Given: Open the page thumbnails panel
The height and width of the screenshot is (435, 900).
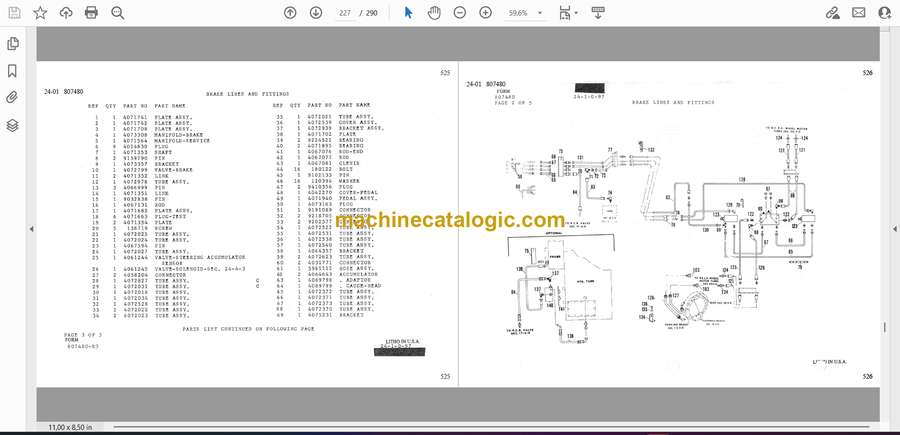Looking at the screenshot, I should 13,44.
